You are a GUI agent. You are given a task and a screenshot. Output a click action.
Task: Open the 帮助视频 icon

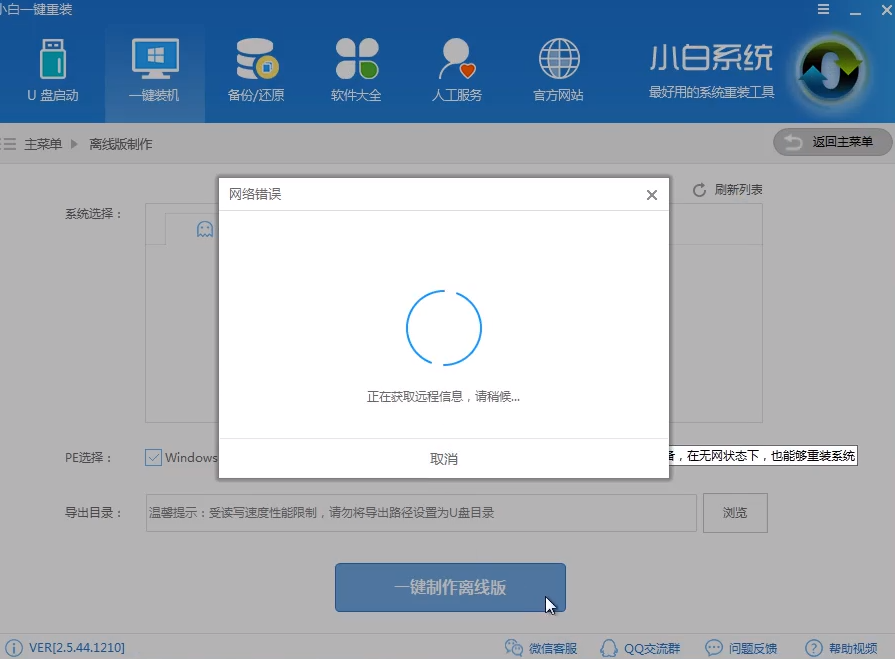pos(815,648)
